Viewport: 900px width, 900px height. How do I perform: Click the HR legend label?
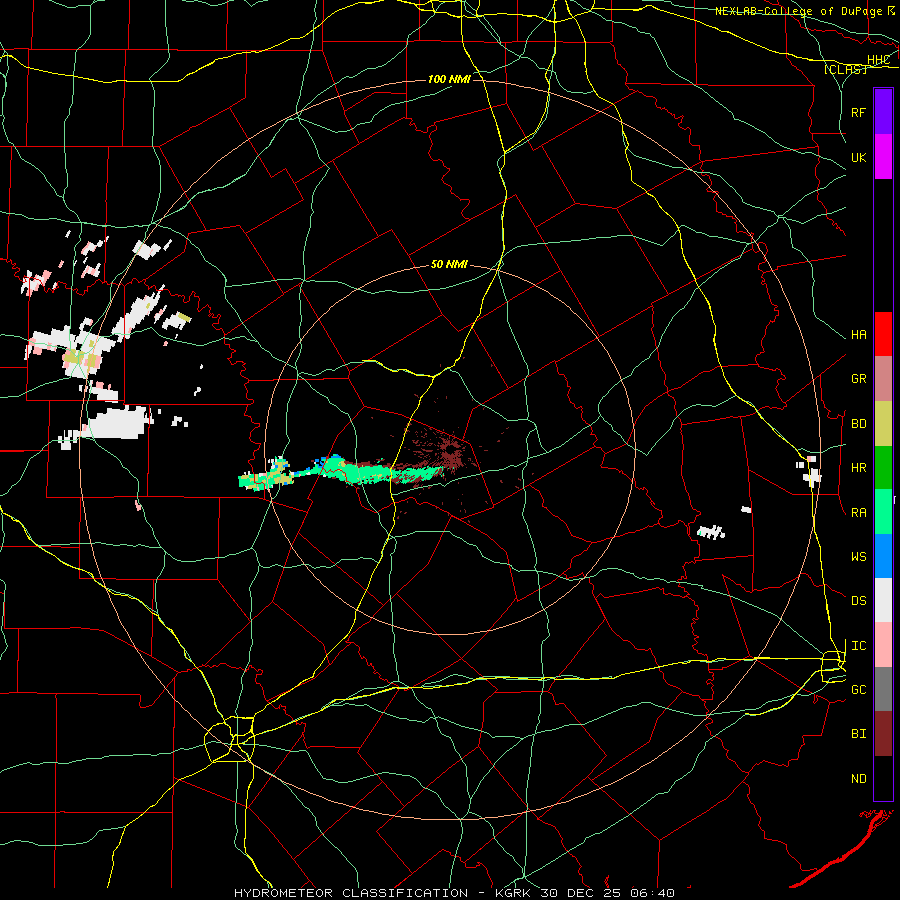coord(858,468)
